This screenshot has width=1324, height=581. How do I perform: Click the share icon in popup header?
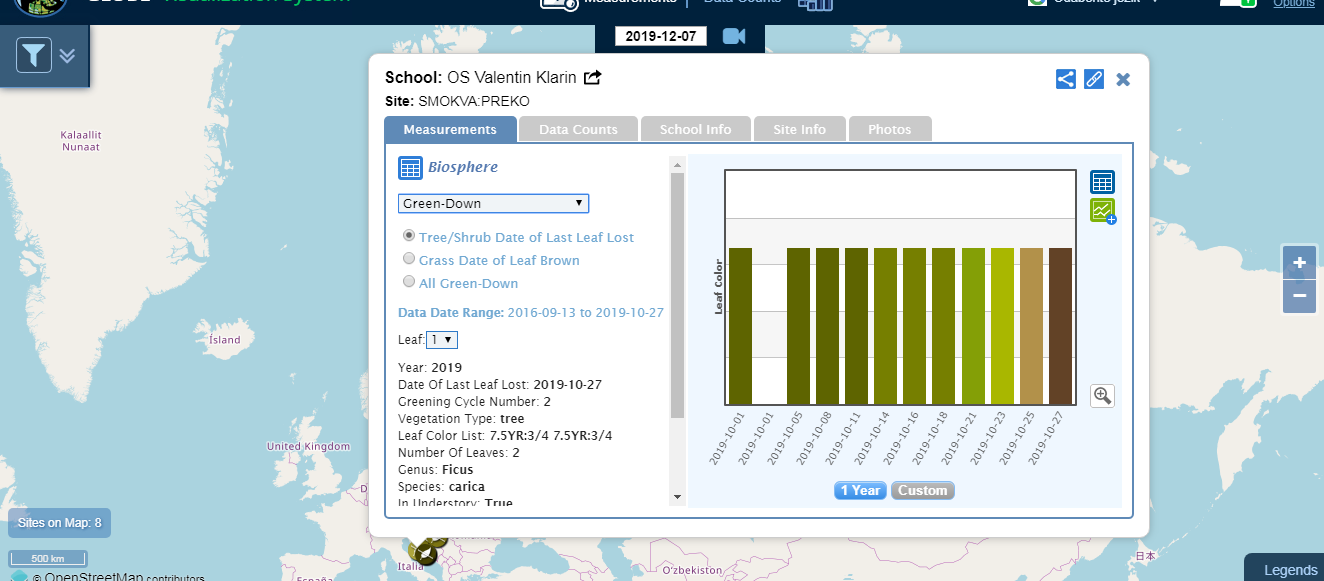(x=1066, y=79)
